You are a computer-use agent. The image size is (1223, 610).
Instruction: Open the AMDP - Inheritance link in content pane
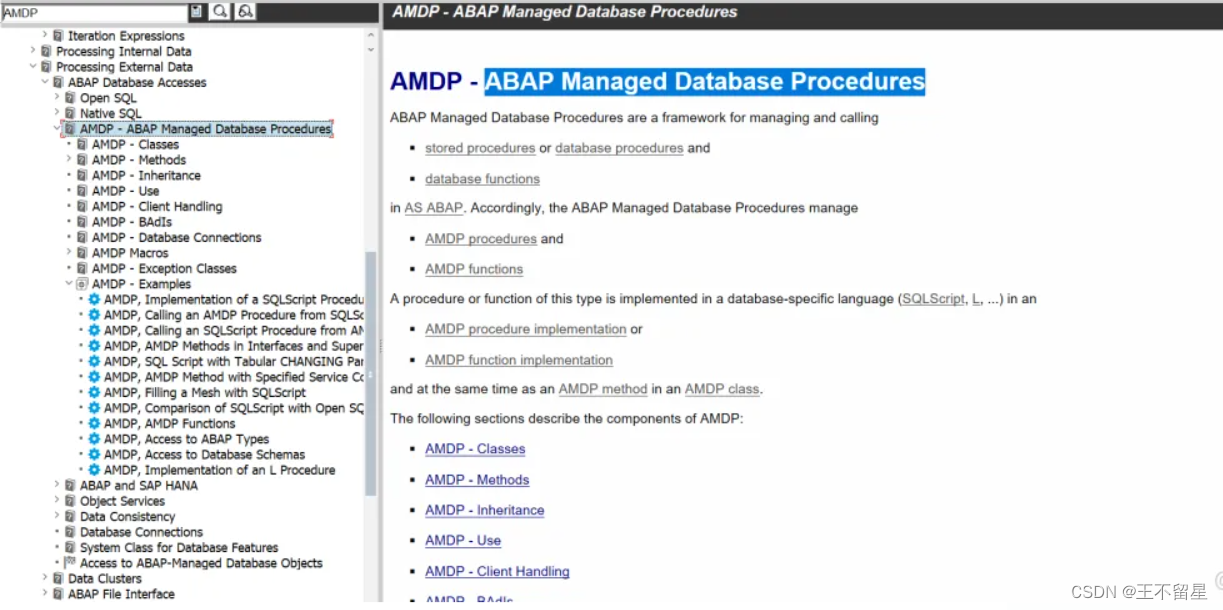485,510
